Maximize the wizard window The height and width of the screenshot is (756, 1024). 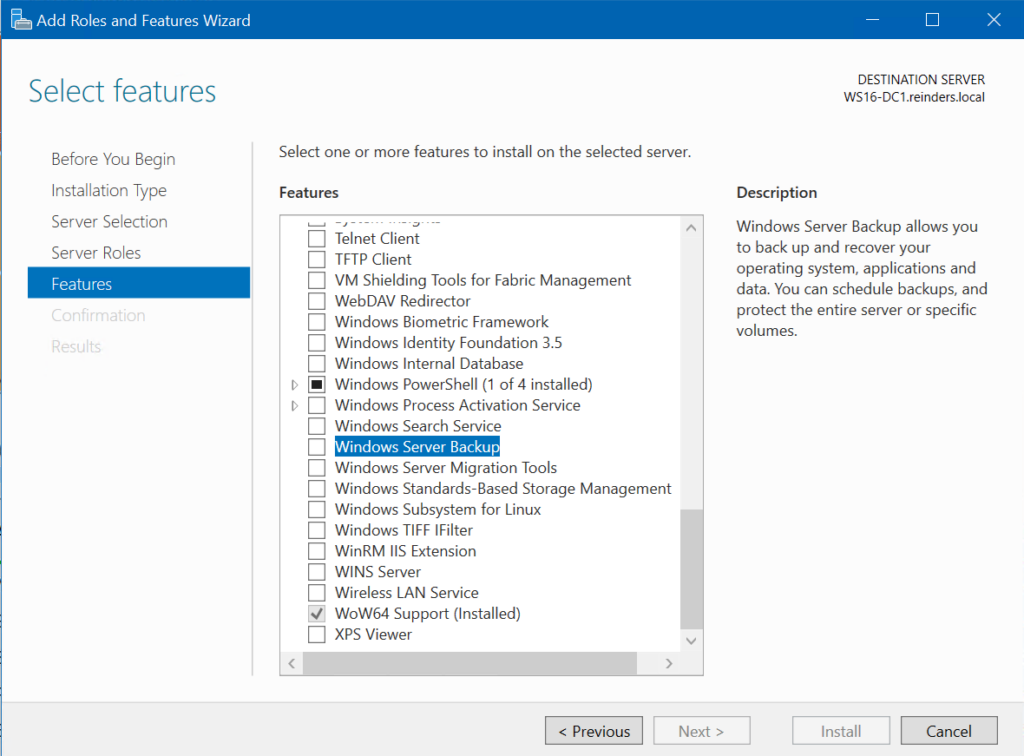tap(933, 20)
